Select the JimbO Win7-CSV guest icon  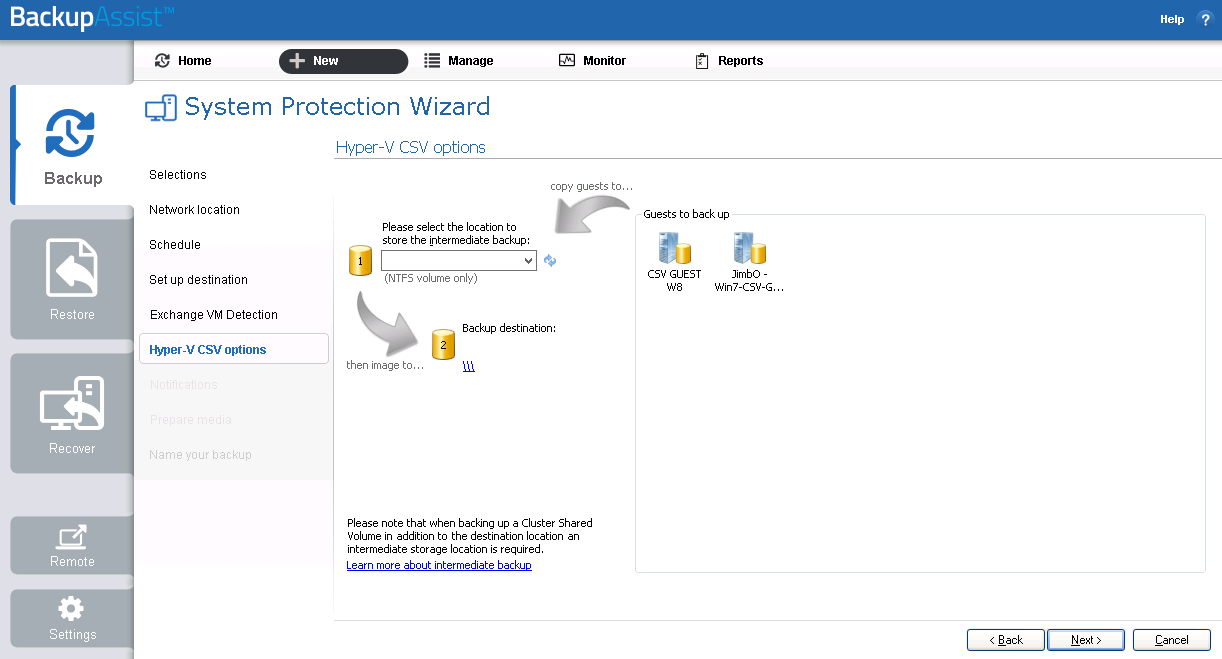[x=749, y=262]
